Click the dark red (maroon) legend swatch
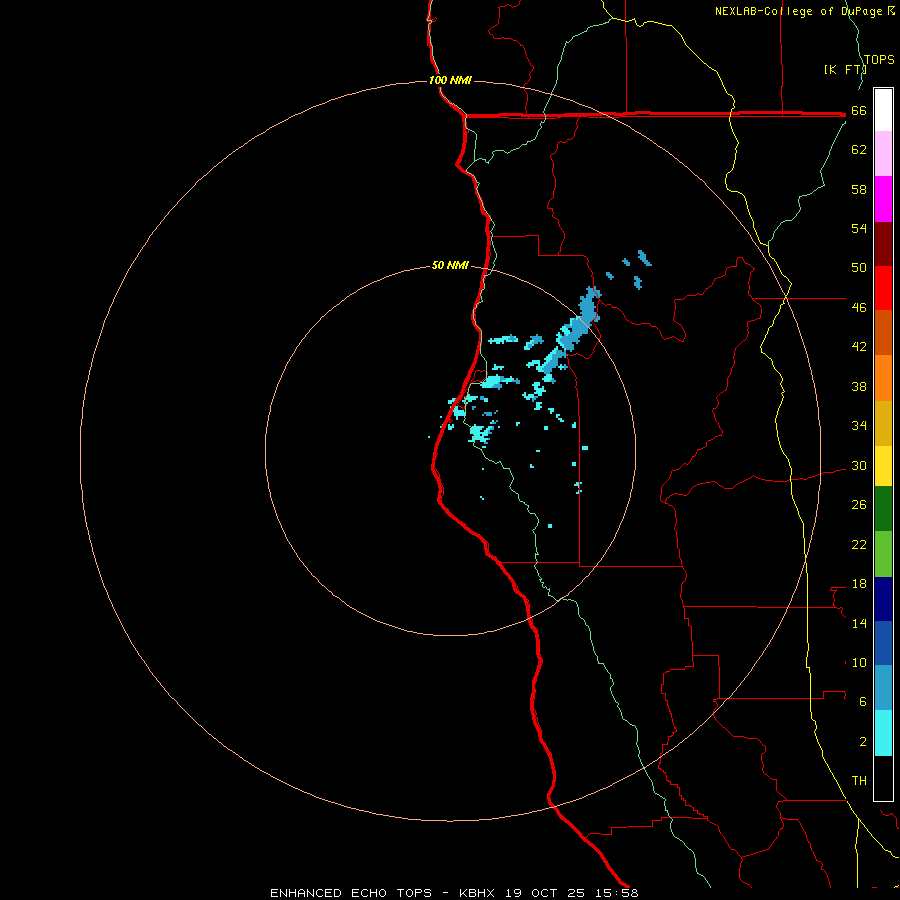This screenshot has width=900, height=900. coord(883,244)
